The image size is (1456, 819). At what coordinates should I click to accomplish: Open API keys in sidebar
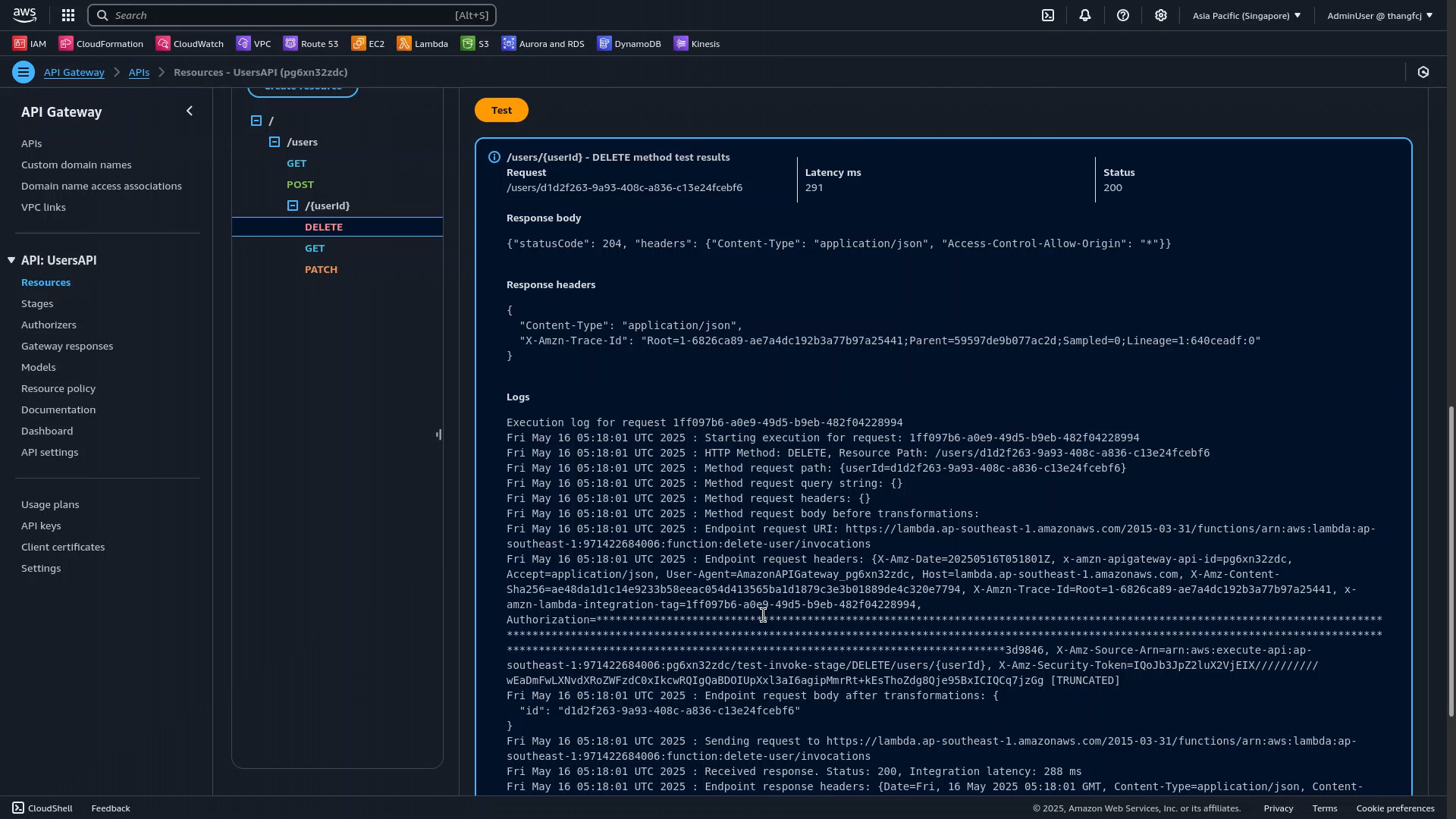(41, 526)
